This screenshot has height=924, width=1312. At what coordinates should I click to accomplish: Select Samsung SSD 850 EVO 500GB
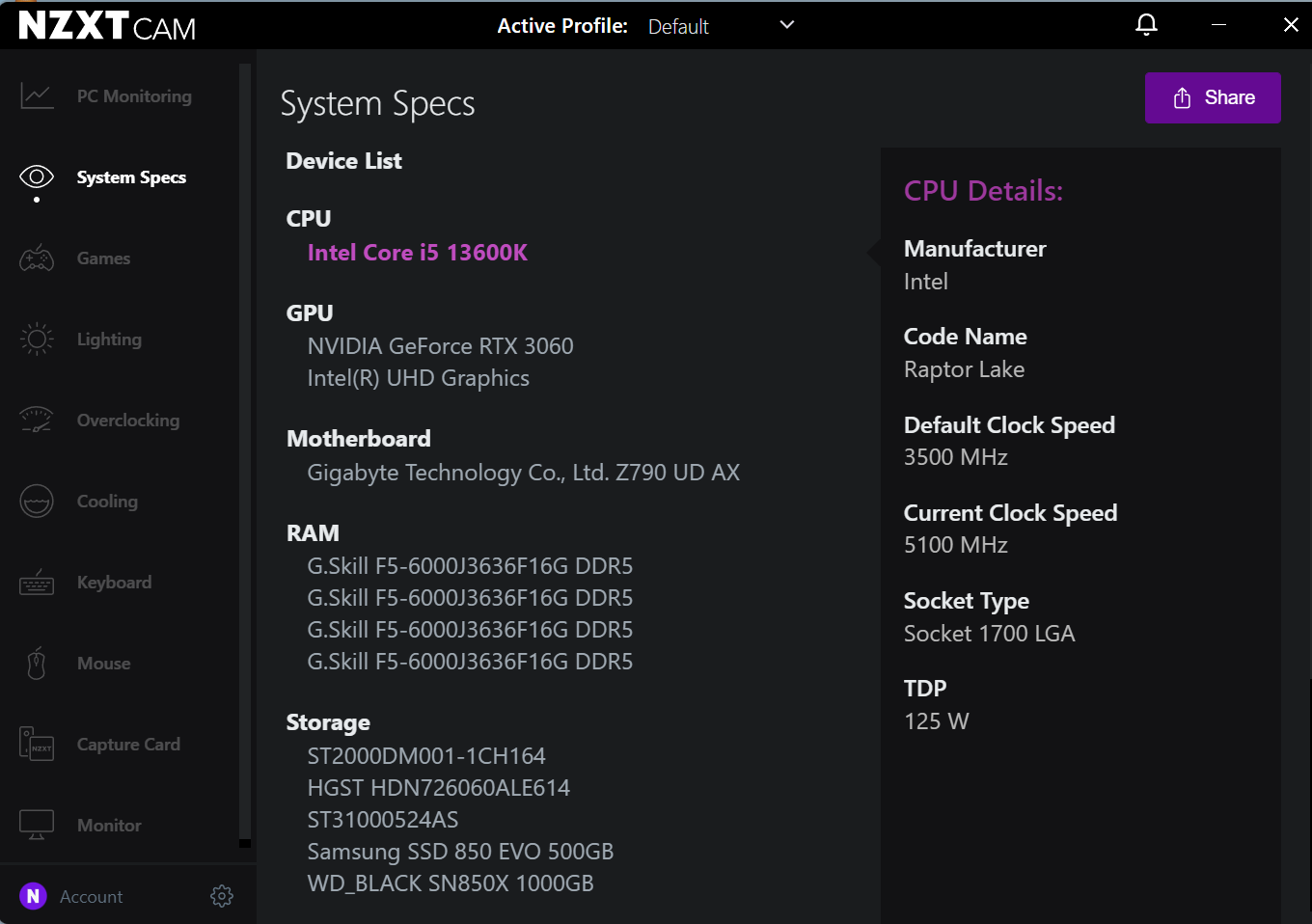coord(460,852)
